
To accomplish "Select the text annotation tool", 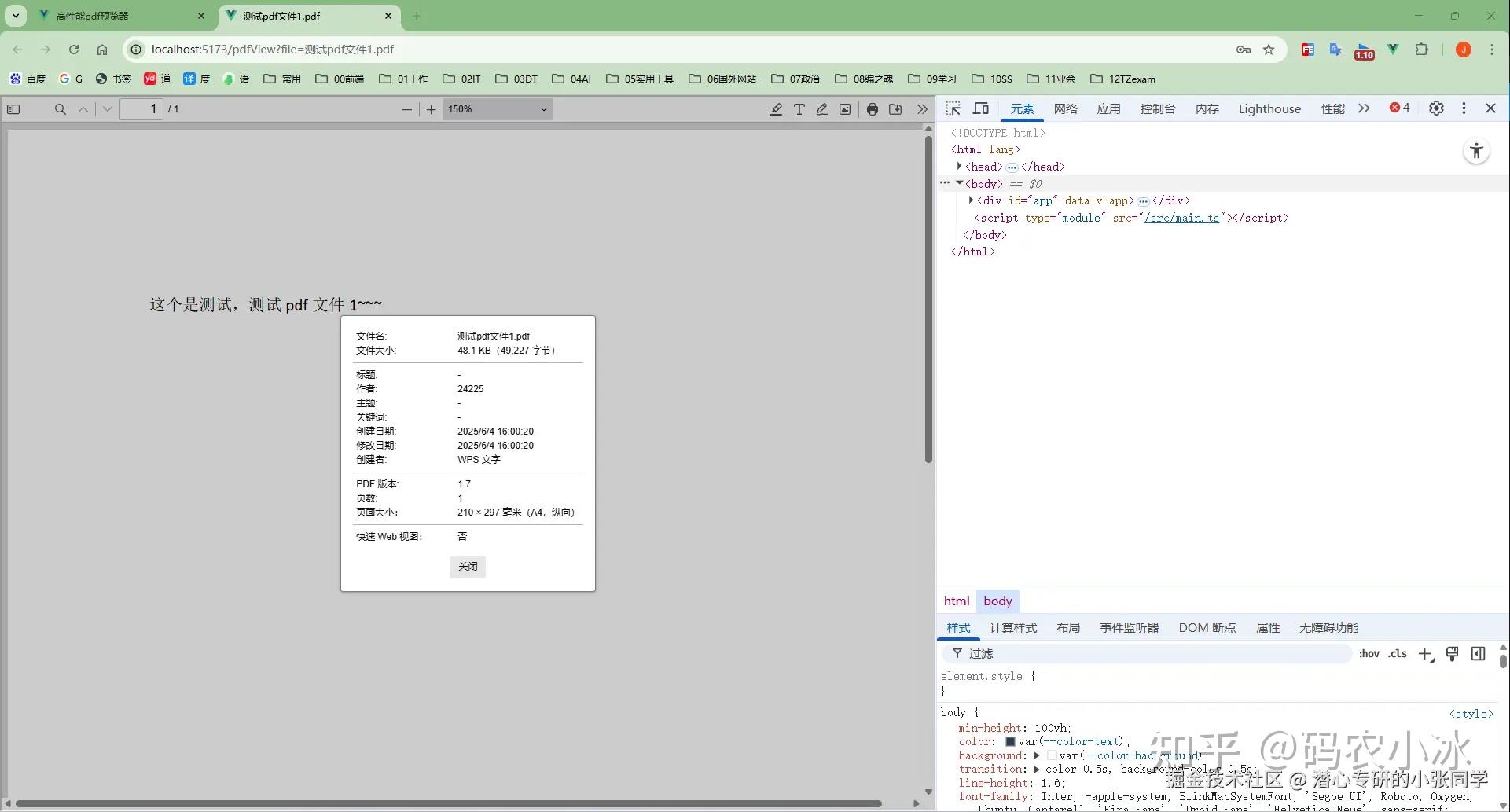I will point(799,109).
